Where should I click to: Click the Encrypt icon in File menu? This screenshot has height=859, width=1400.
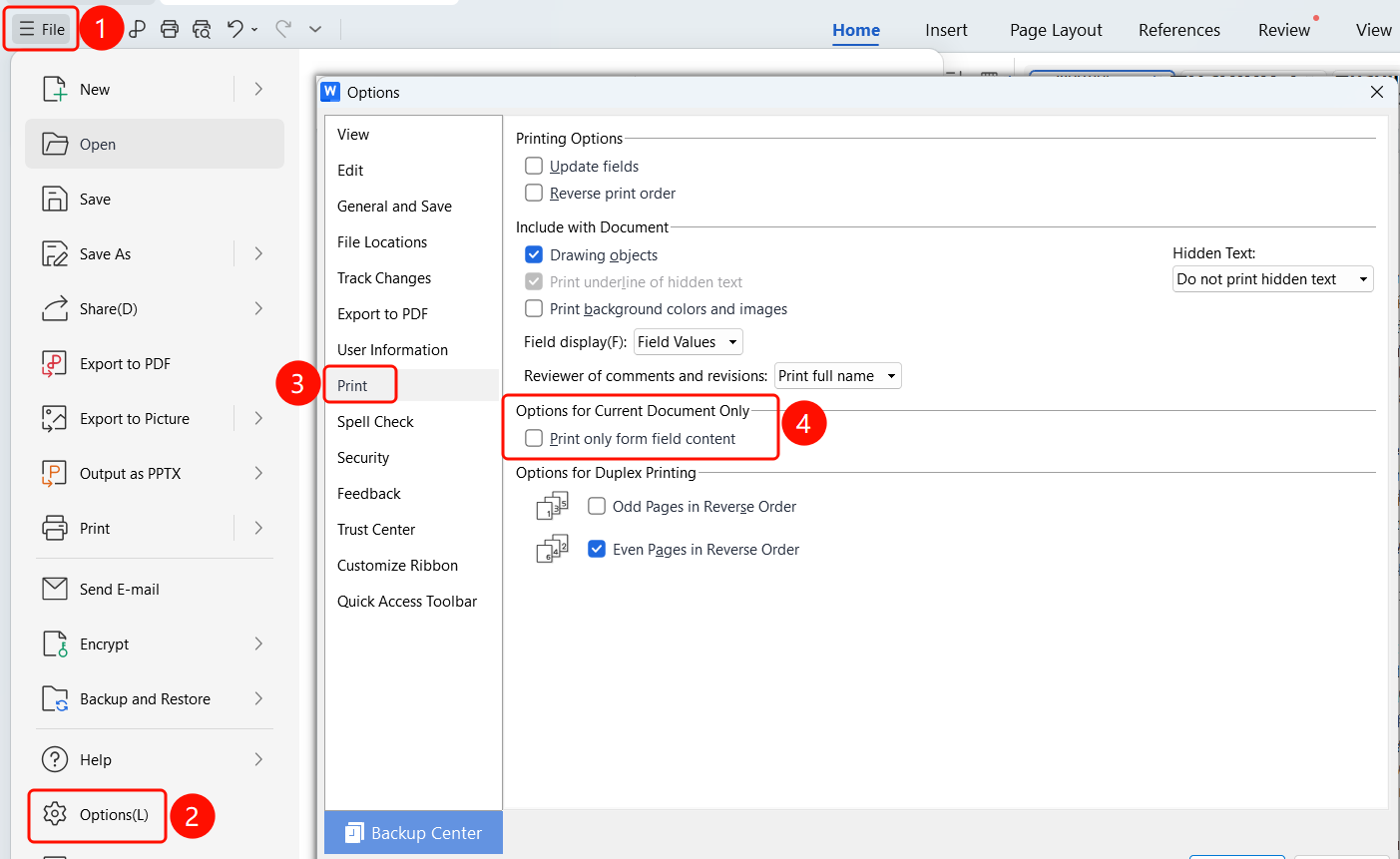point(55,644)
